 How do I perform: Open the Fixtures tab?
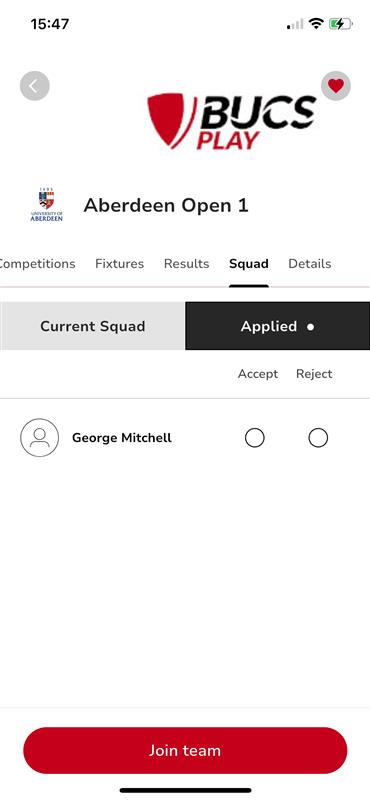click(119, 264)
